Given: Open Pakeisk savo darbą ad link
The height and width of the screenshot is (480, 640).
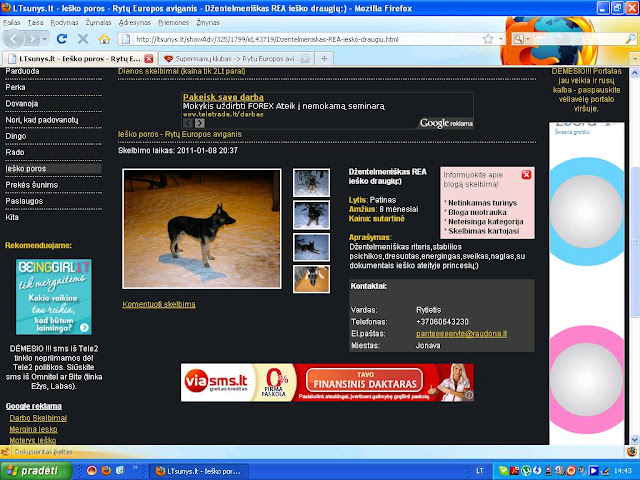Looking at the screenshot, I should [x=223, y=97].
